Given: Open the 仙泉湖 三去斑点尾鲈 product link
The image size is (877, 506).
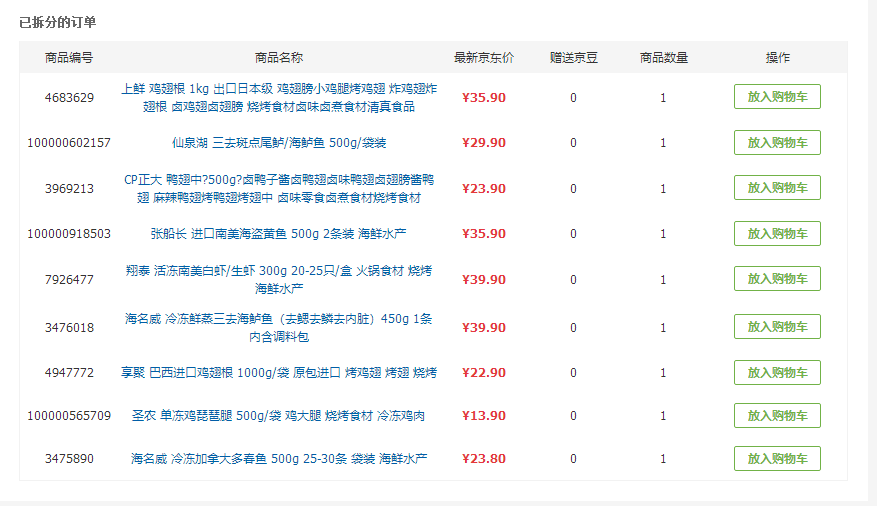Looking at the screenshot, I should click(x=279, y=143).
